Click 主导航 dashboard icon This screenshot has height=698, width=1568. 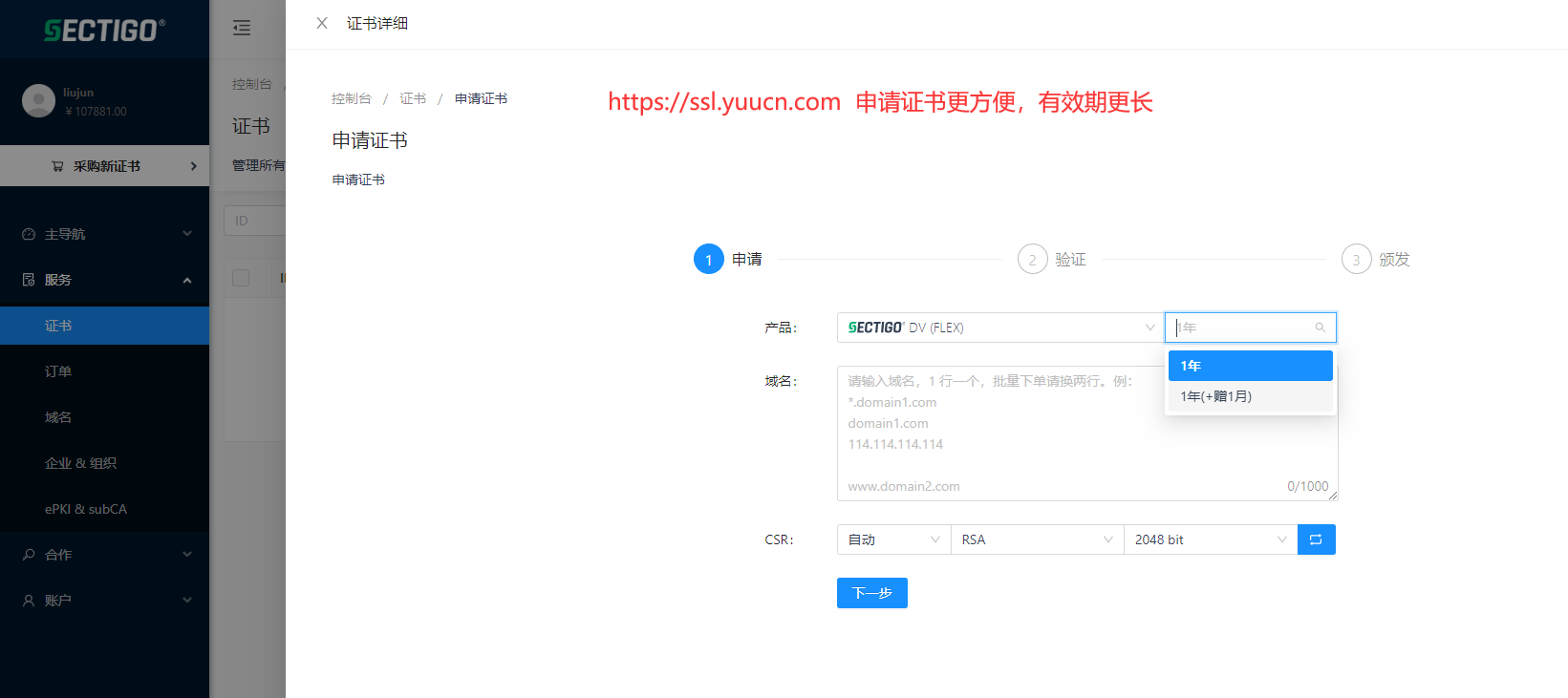coord(29,234)
